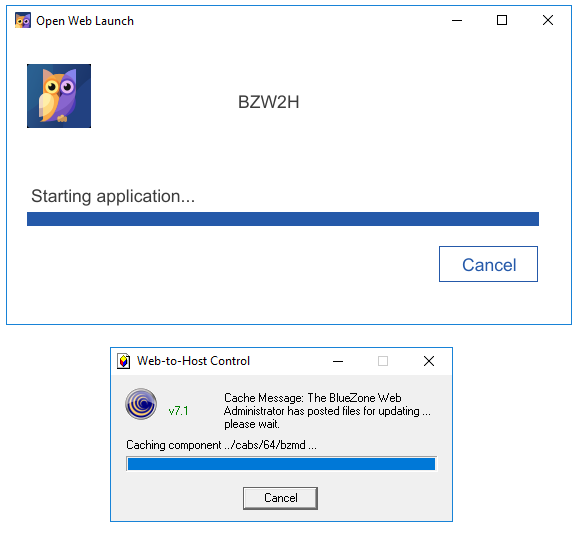Close the Web-to-Host Control dialog
577x554 pixels.
coord(429,361)
